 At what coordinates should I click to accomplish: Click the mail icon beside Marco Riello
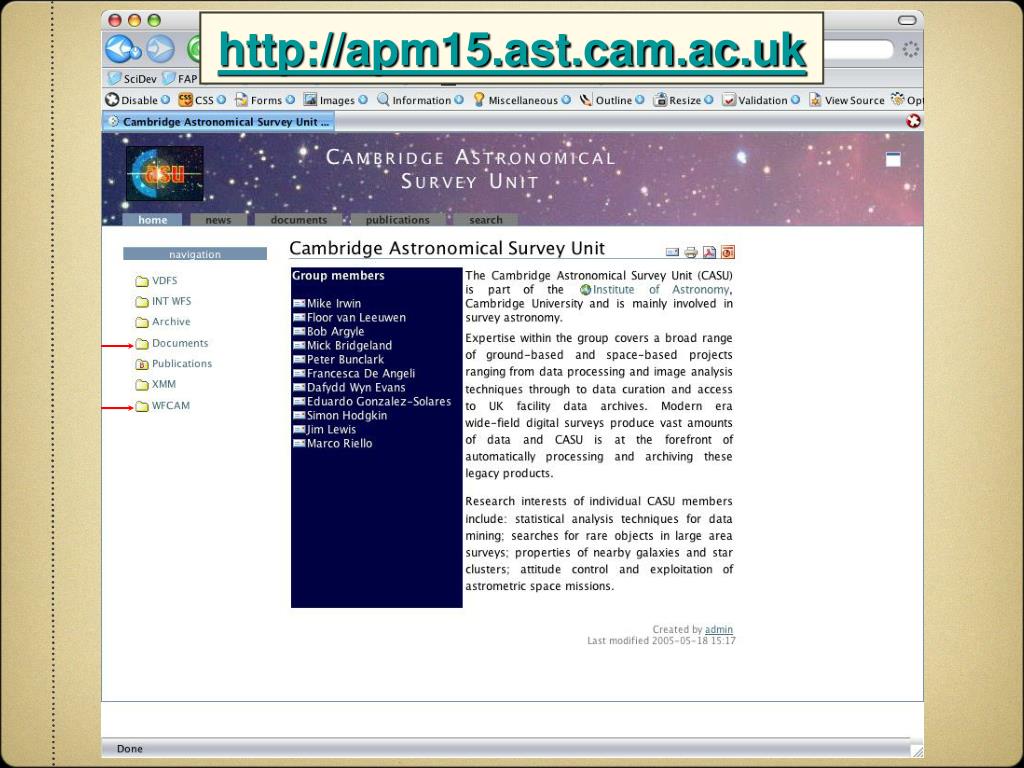[299, 443]
